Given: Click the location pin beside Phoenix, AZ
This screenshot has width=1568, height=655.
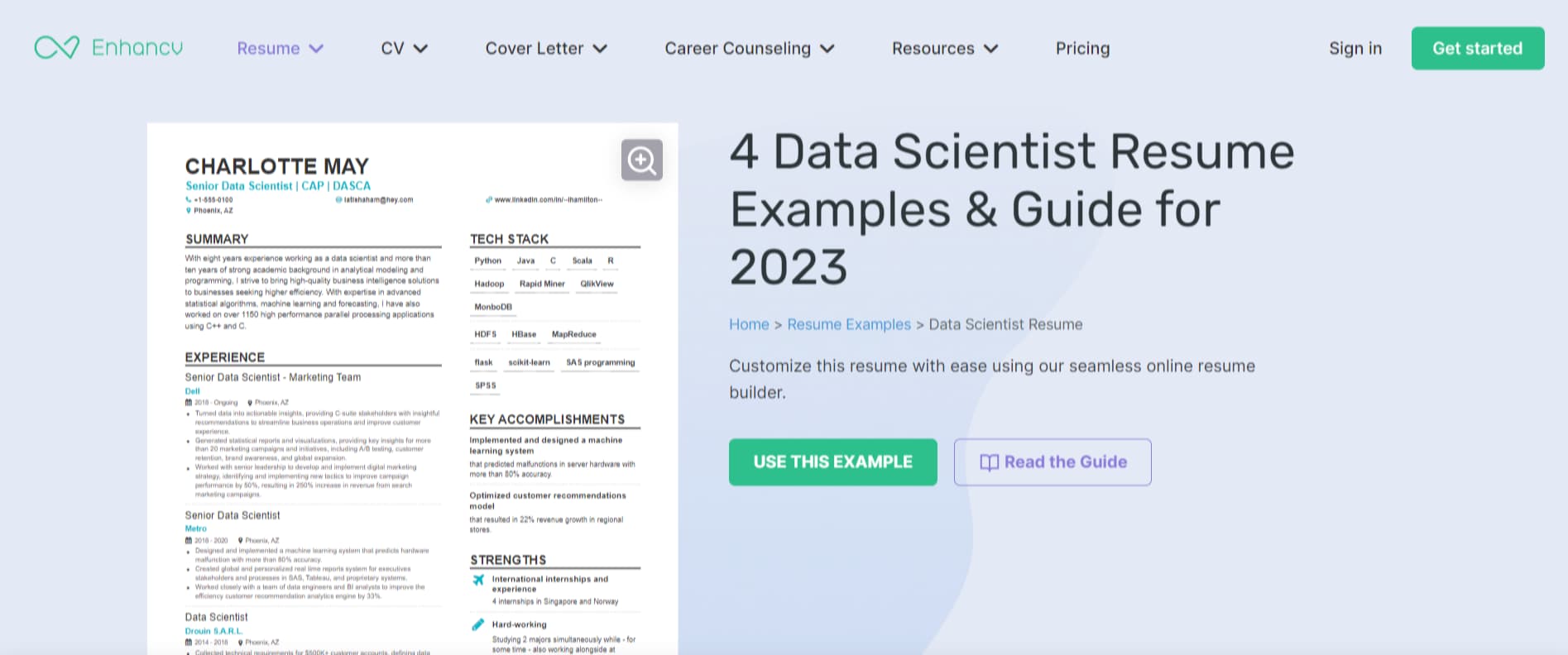Looking at the screenshot, I should tap(188, 210).
